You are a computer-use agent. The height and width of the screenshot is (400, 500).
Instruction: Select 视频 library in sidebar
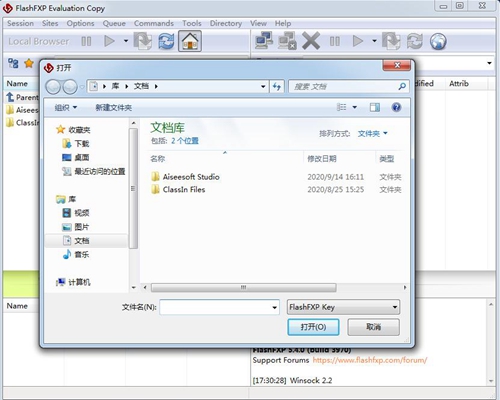pyautogui.click(x=76, y=213)
